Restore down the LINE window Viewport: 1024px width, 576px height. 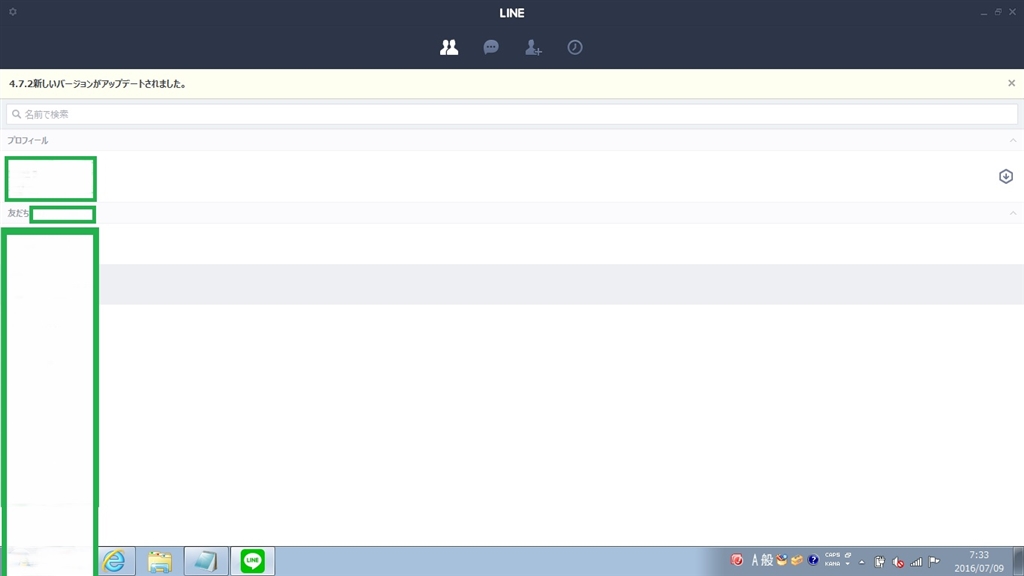point(998,12)
